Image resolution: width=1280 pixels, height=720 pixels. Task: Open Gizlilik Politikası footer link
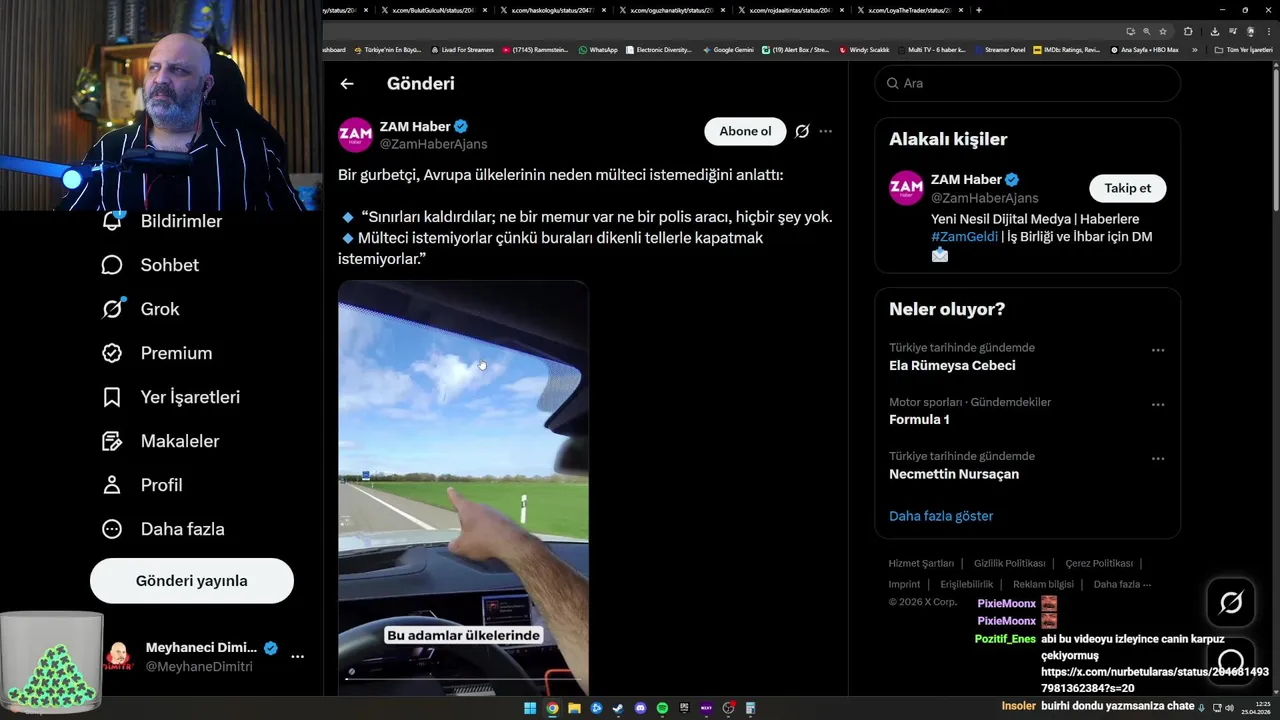(x=1009, y=563)
